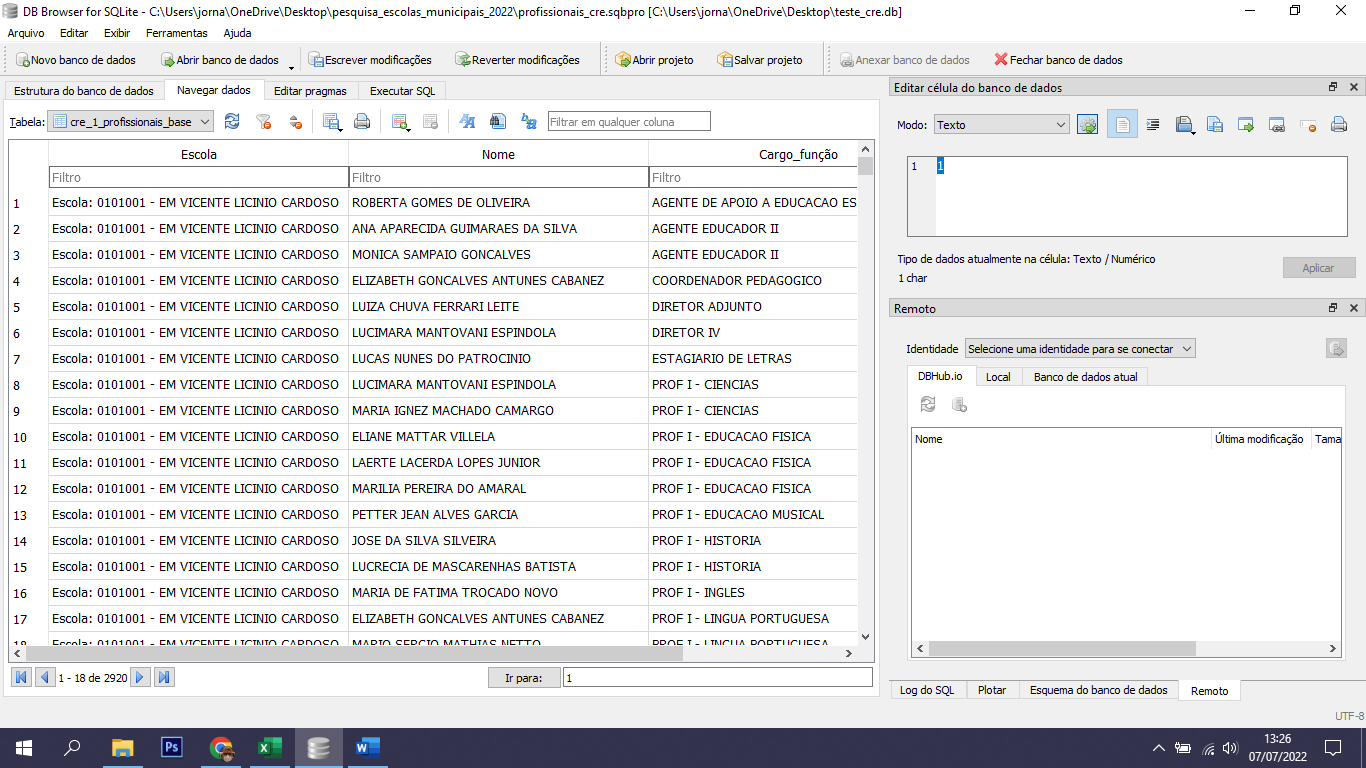Import cell content from file icon
1366x768 pixels.
(1185, 125)
